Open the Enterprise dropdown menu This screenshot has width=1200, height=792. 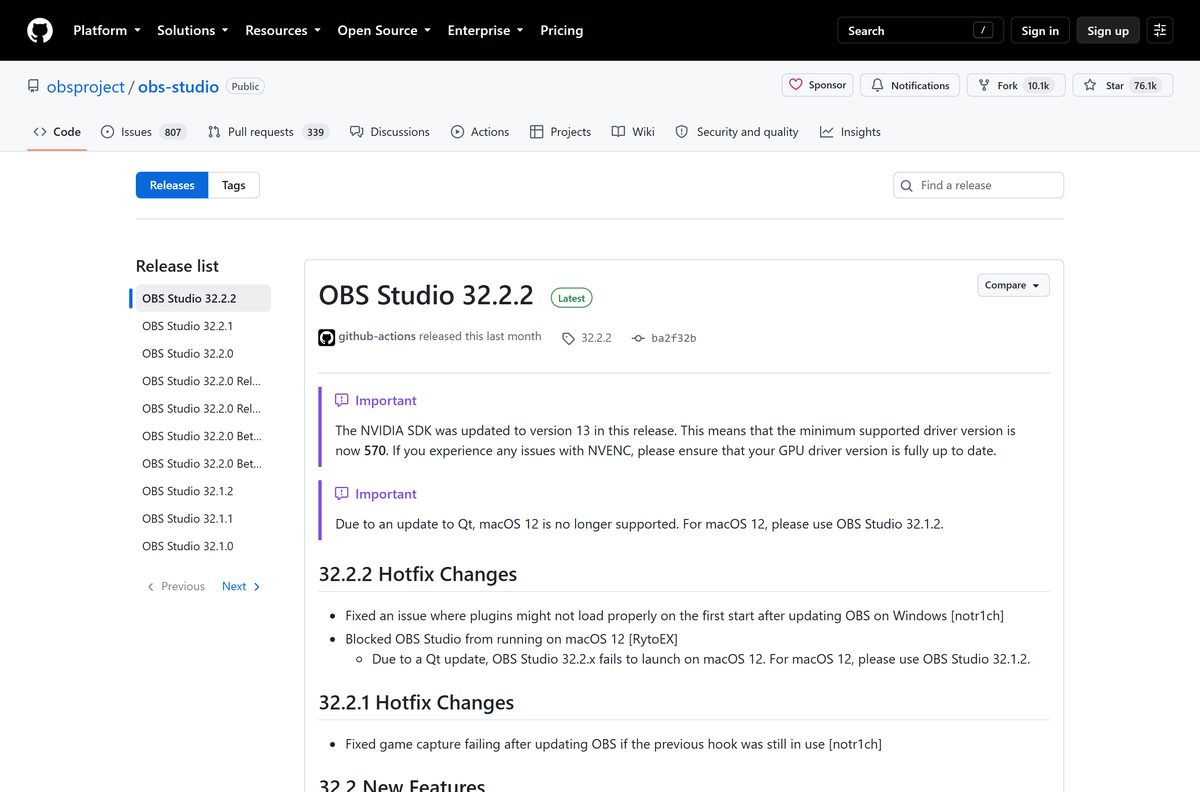click(485, 30)
